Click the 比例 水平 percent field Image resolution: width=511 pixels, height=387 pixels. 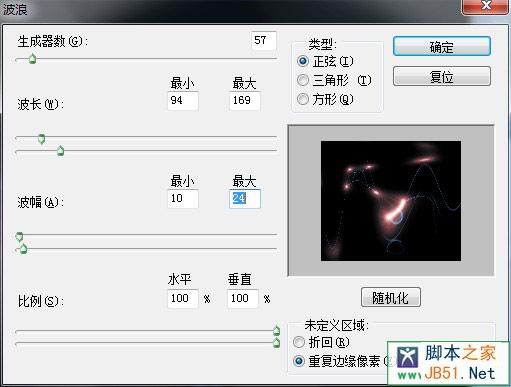click(x=183, y=298)
